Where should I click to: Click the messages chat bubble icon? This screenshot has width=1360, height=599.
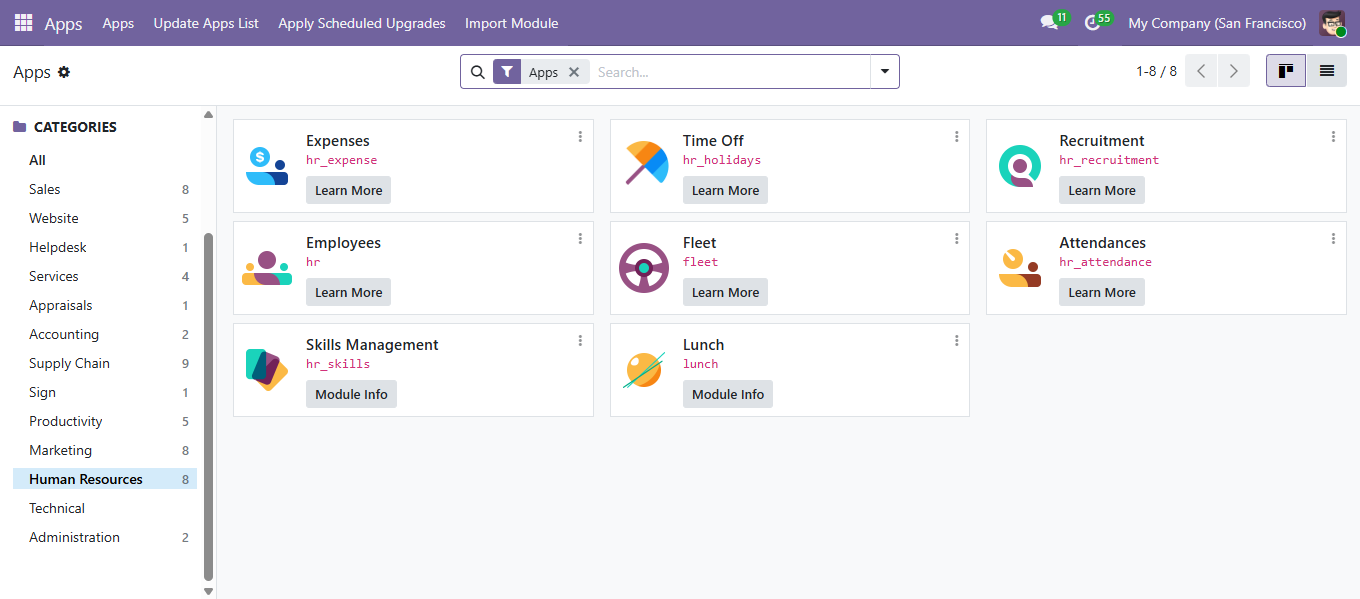[x=1049, y=23]
